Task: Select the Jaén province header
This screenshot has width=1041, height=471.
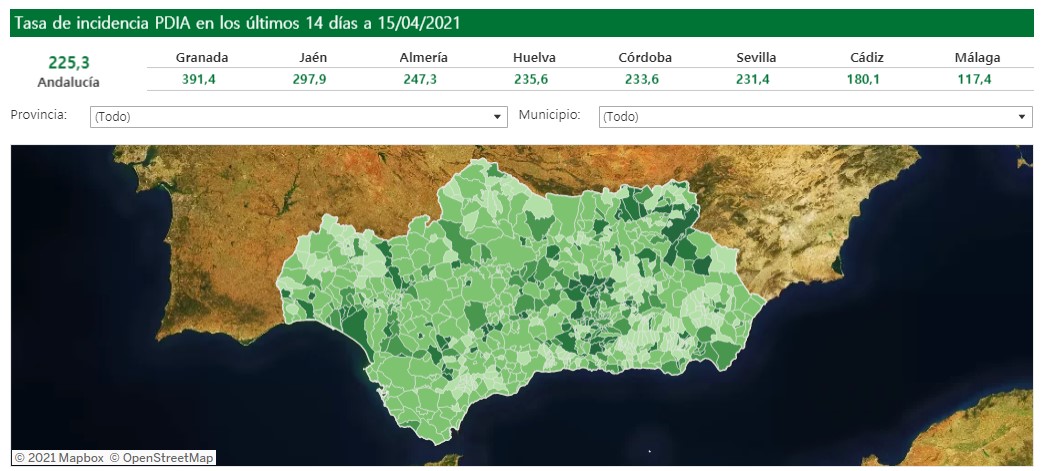Action: click(x=313, y=58)
